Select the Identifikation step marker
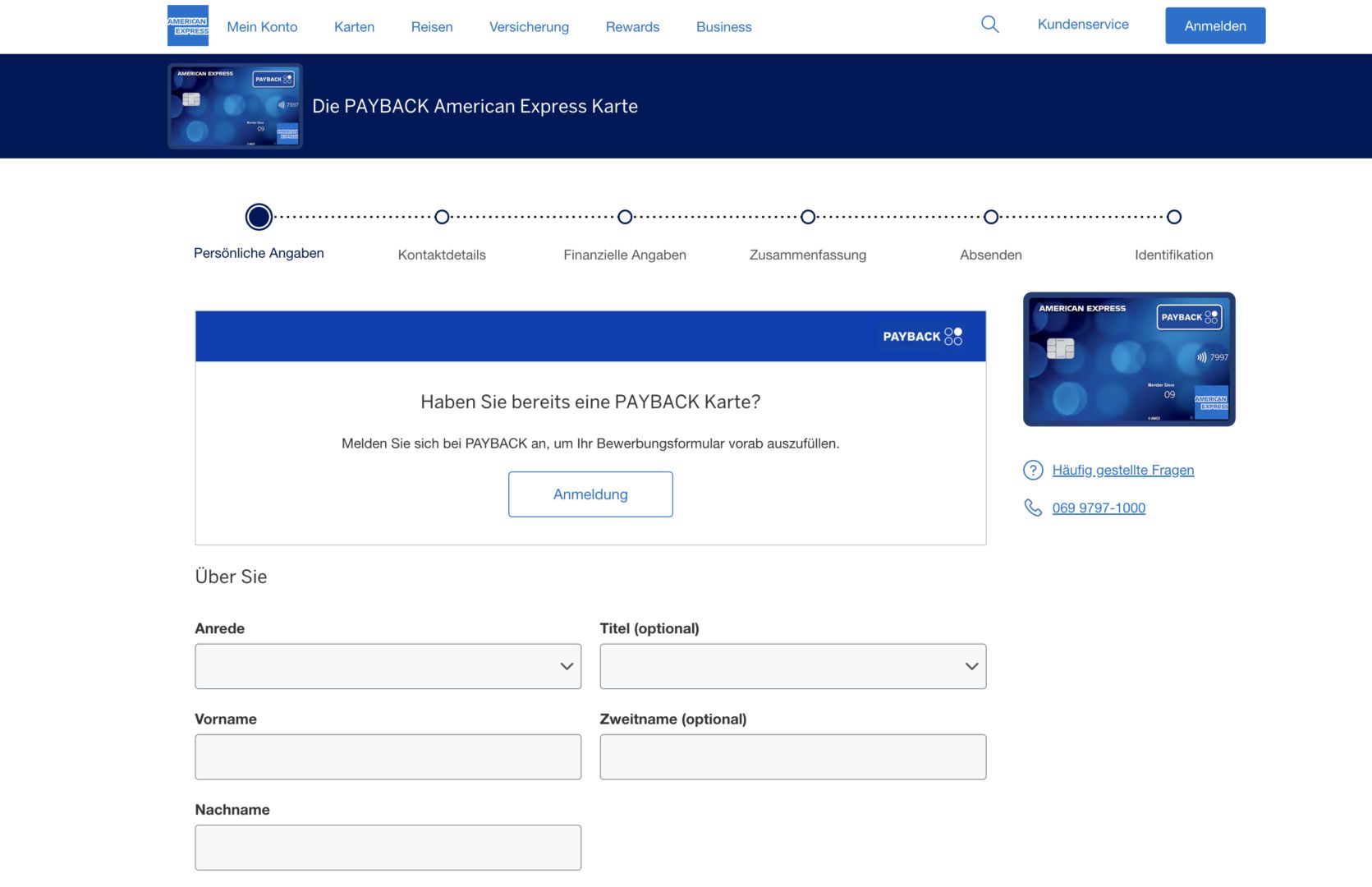1372x887 pixels. coord(1174,217)
